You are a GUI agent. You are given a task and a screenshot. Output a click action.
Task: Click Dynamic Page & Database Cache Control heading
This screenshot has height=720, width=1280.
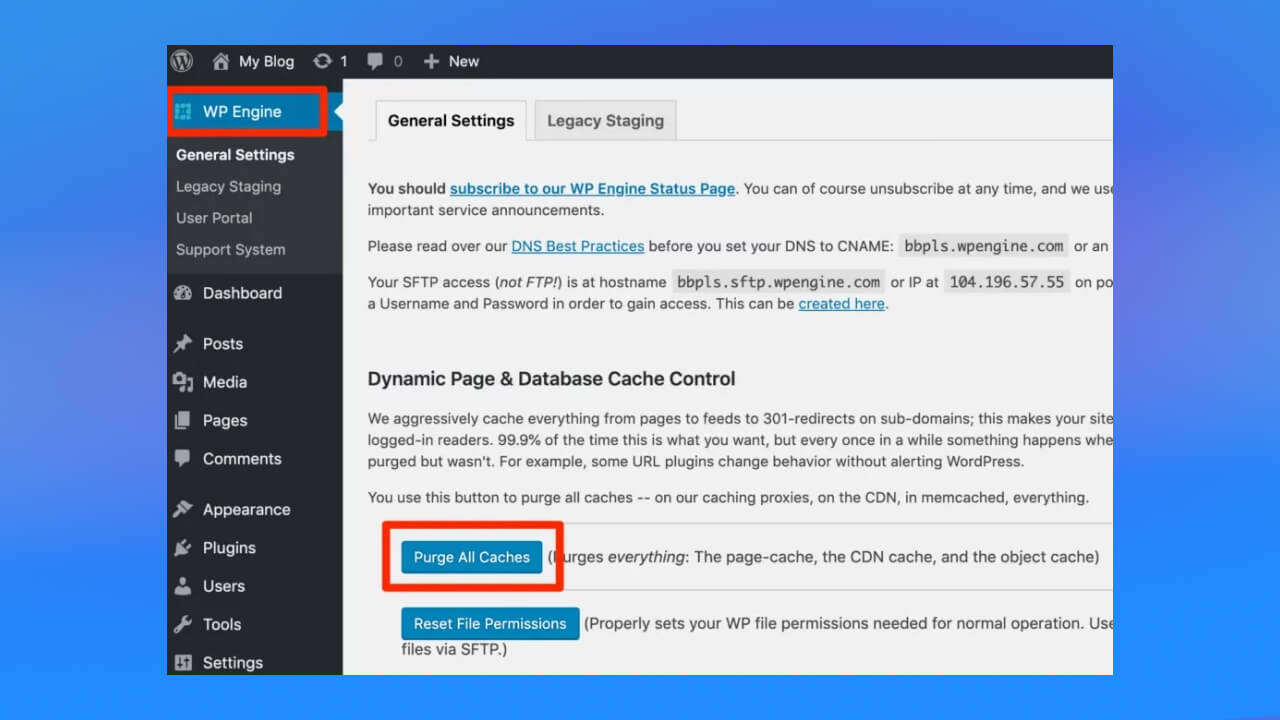coord(551,379)
